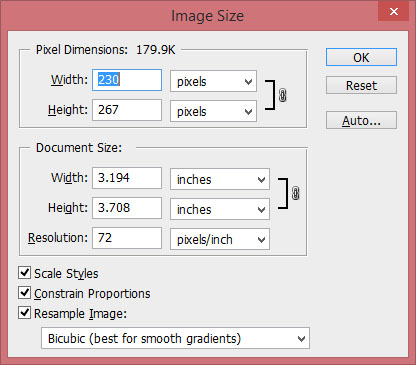This screenshot has width=416, height=365.
Task: Click the document Width field showing 3.194
Action: coord(127,178)
